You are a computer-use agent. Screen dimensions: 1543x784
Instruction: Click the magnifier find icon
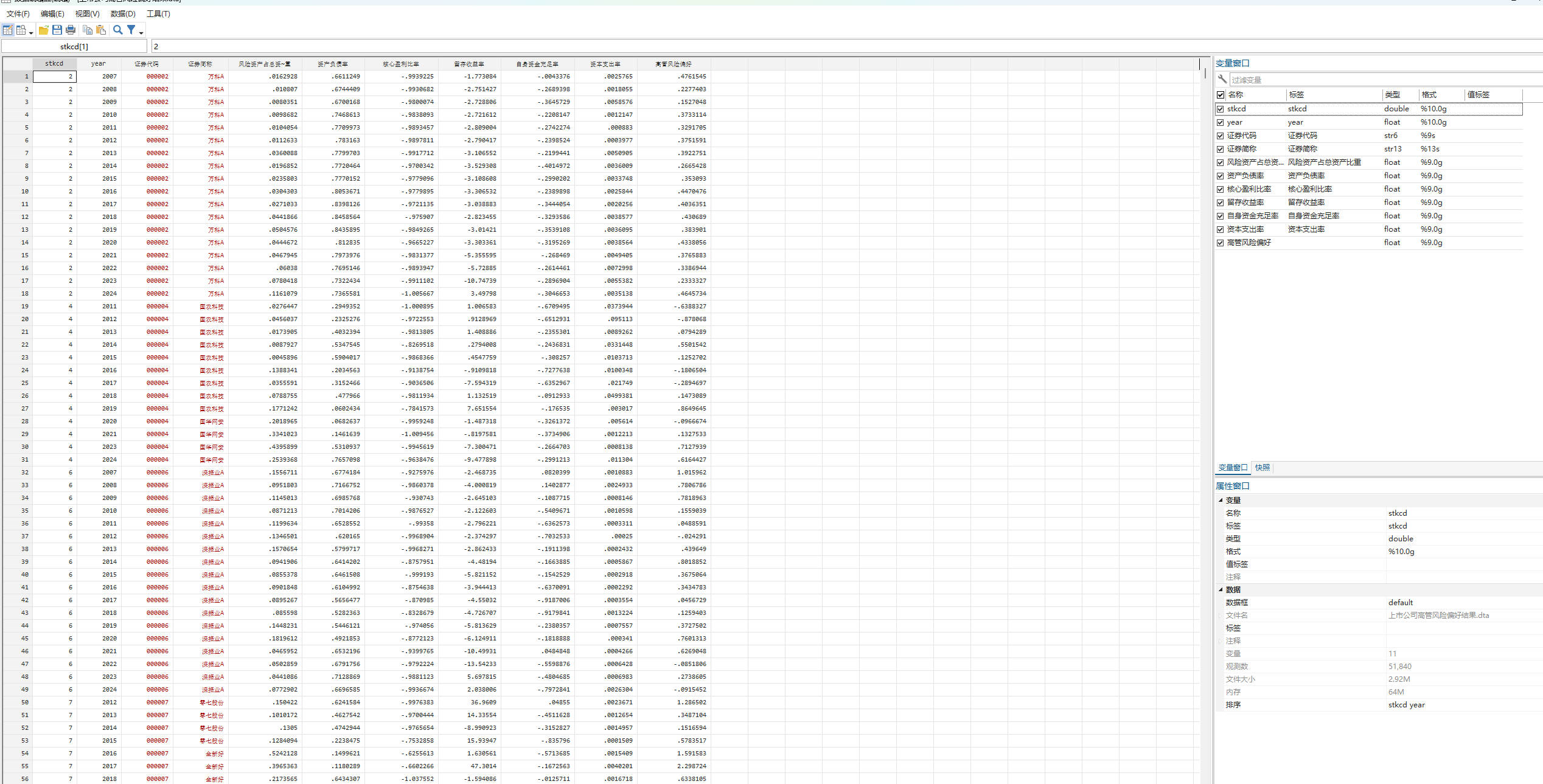[118, 30]
